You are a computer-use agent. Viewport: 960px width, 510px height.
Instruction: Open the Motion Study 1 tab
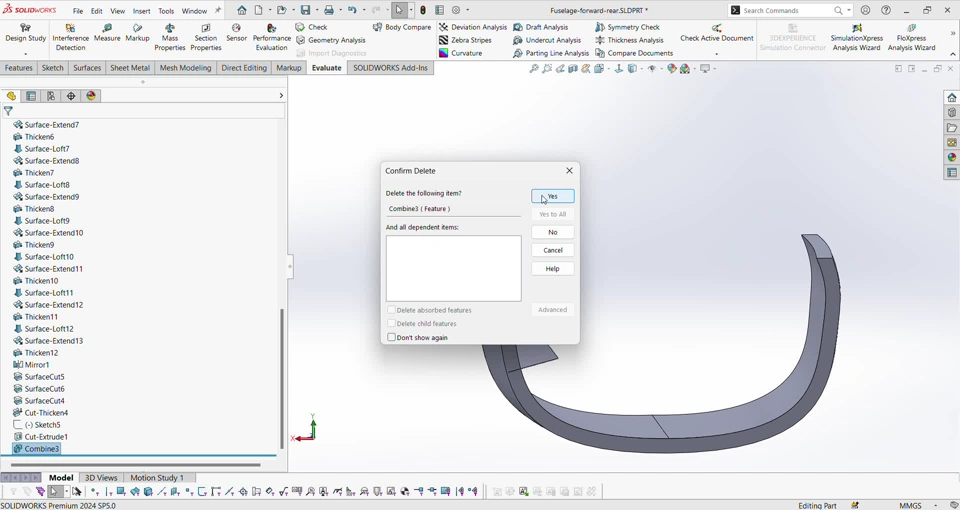click(x=157, y=478)
